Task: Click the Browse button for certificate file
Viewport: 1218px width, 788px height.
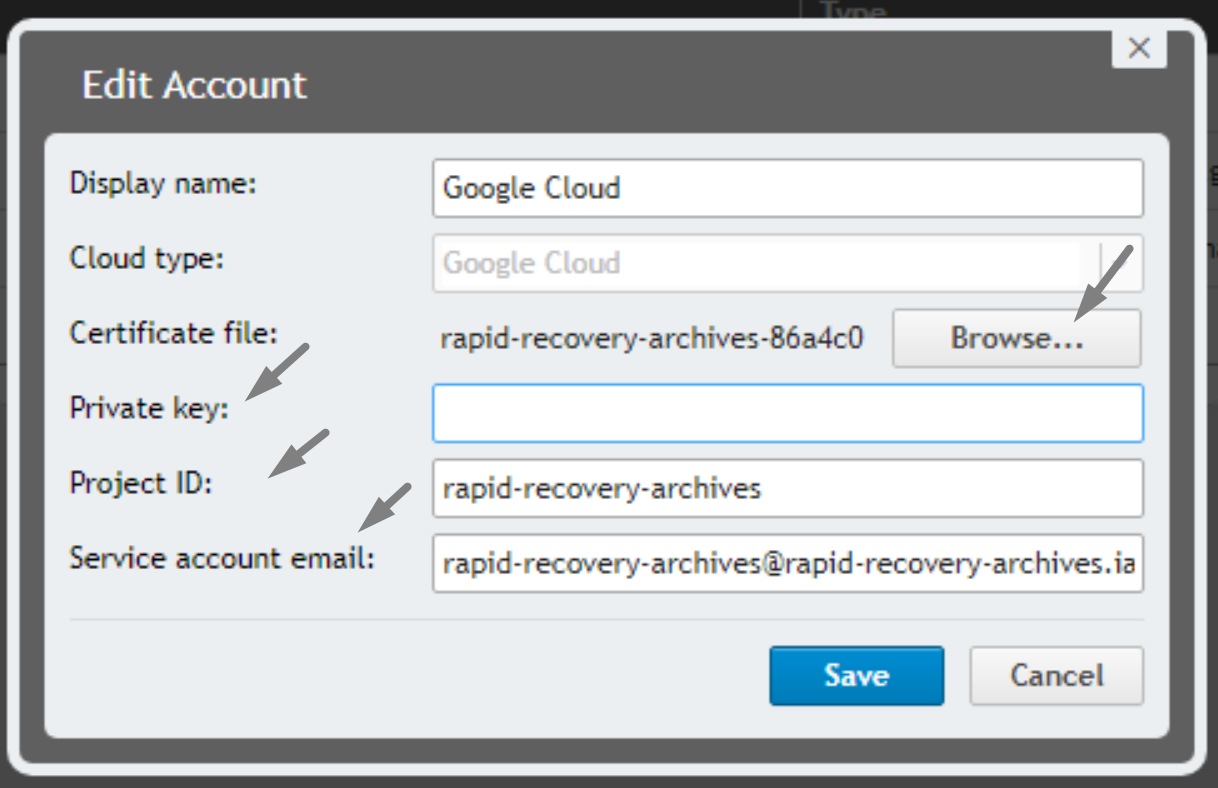Action: point(1016,337)
